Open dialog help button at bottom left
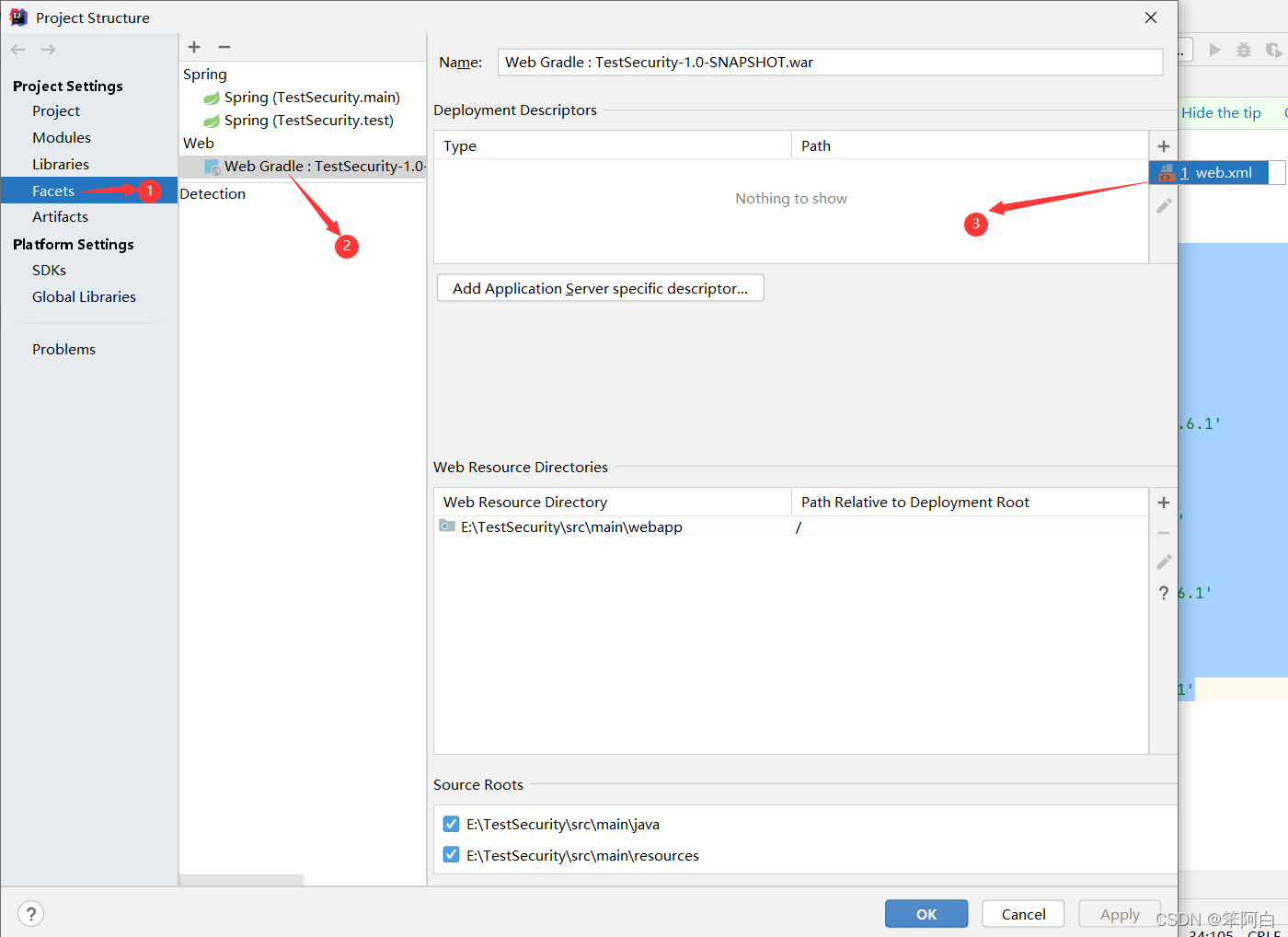Viewport: 1288px width, 937px height. (x=30, y=914)
